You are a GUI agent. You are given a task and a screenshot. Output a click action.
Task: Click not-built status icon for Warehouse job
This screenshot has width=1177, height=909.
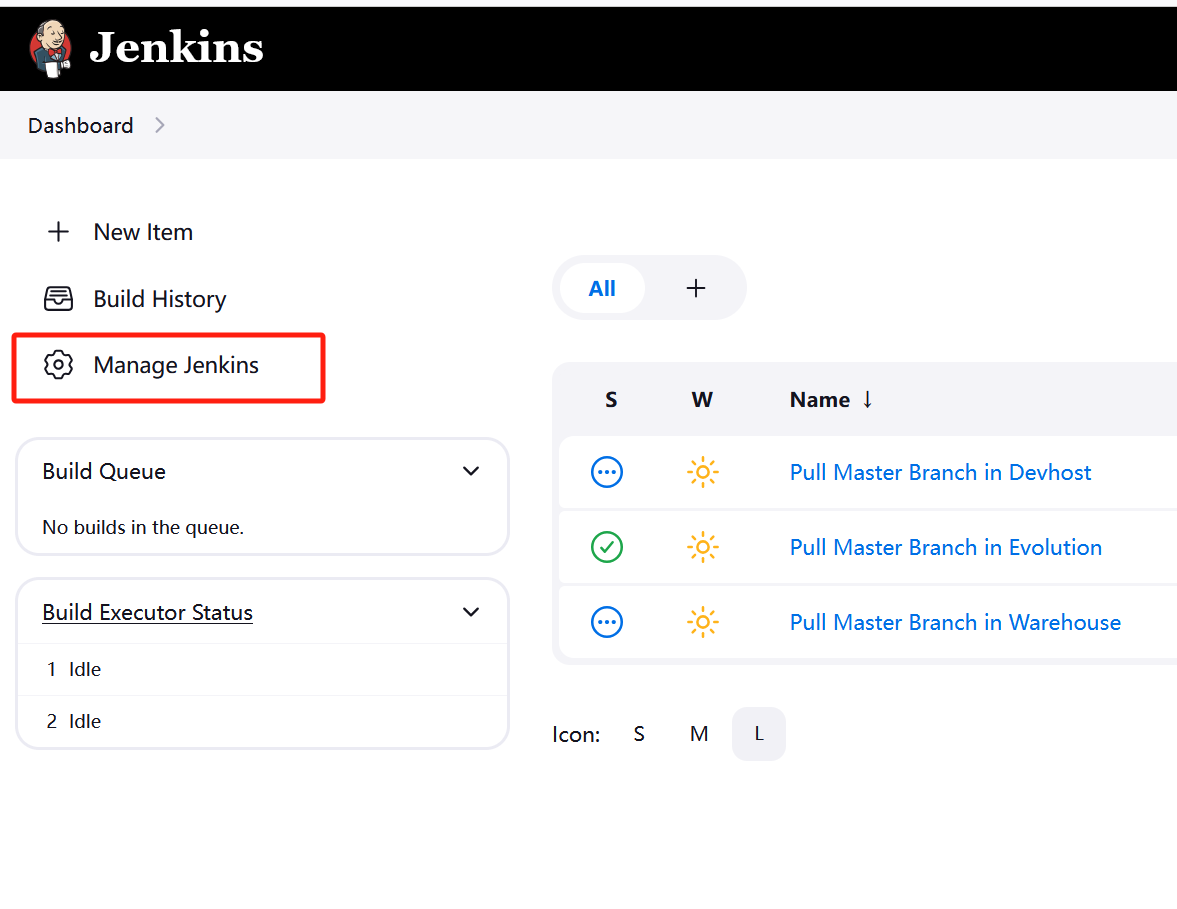point(607,622)
